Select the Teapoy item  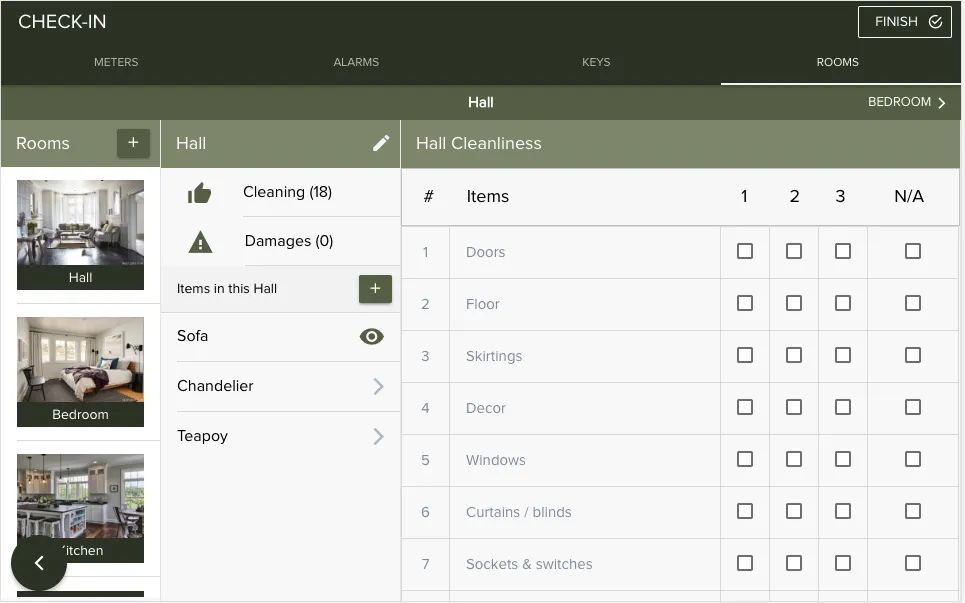pyautogui.click(x=202, y=436)
